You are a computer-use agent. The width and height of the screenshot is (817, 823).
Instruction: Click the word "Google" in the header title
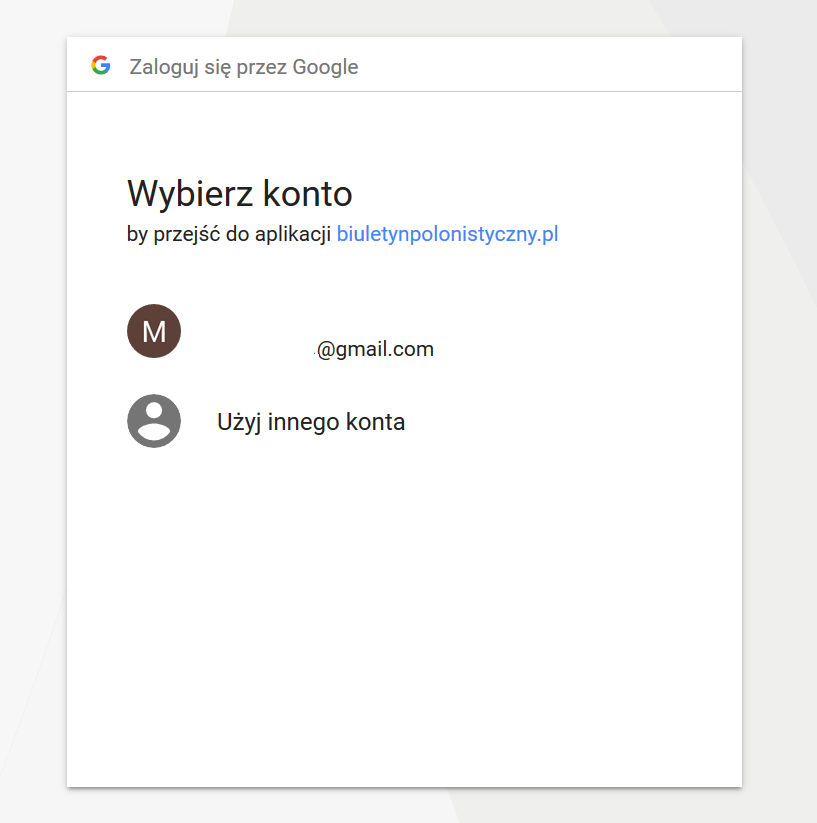325,67
